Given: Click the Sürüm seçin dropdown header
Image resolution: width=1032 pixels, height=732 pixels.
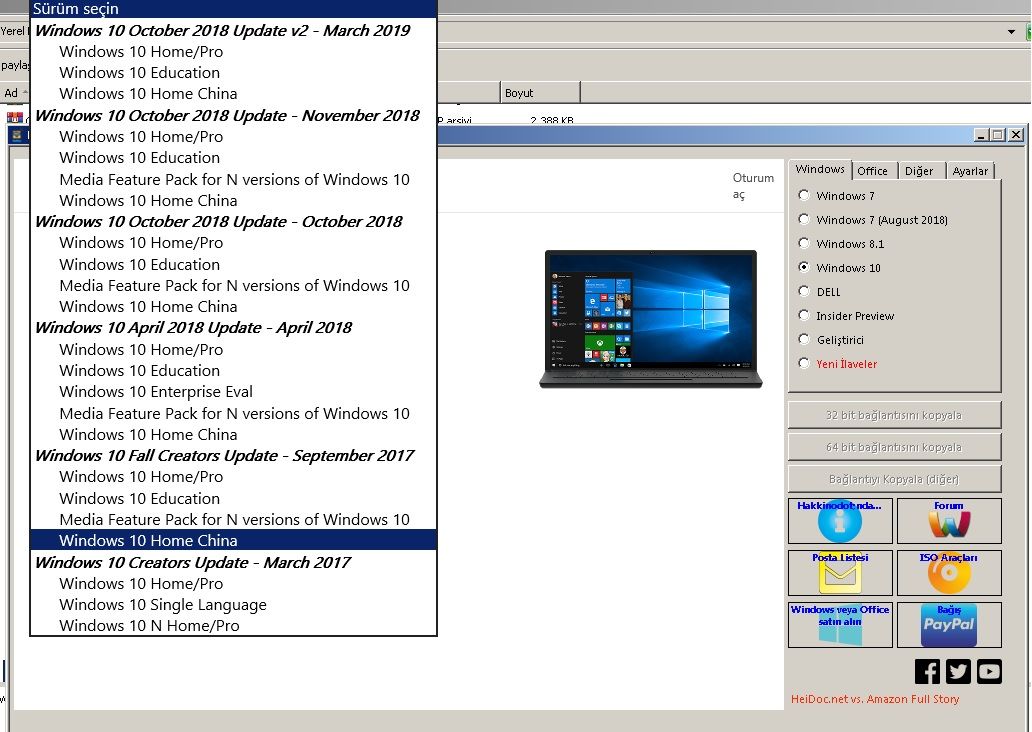Looking at the screenshot, I should 234,9.
